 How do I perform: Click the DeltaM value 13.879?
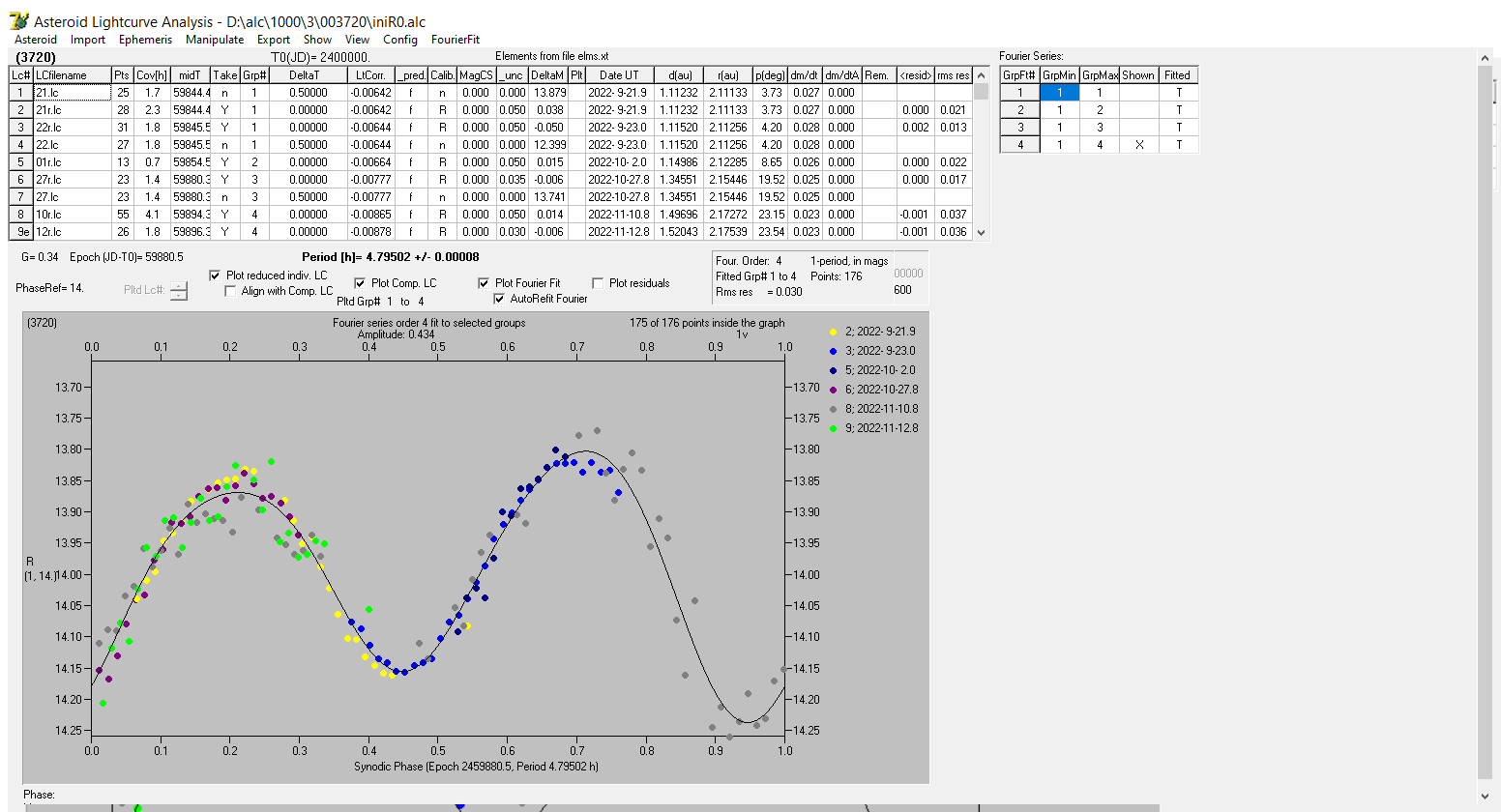coord(547,93)
